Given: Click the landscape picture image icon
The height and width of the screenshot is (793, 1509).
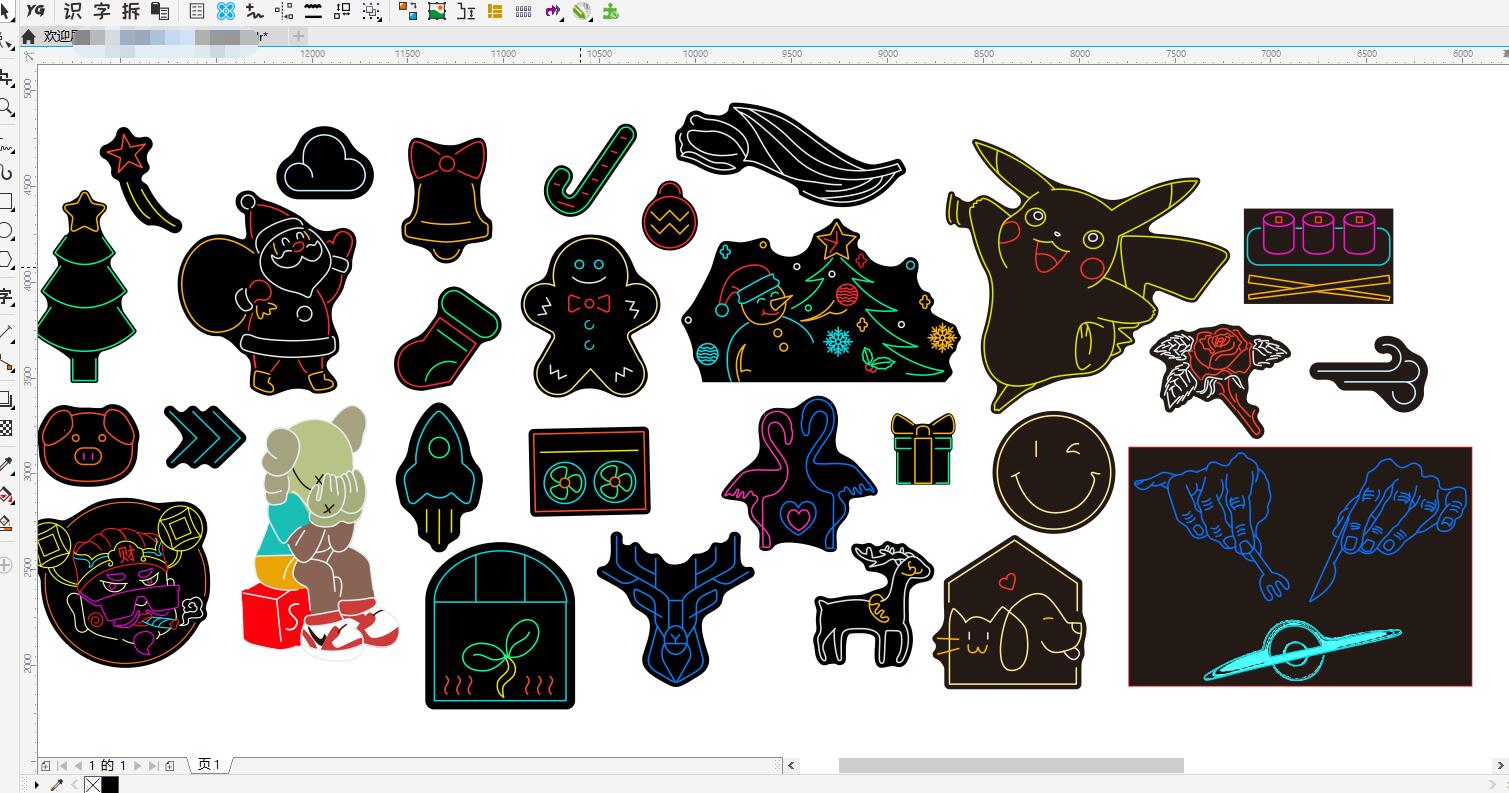Looking at the screenshot, I should pyautogui.click(x=437, y=11).
